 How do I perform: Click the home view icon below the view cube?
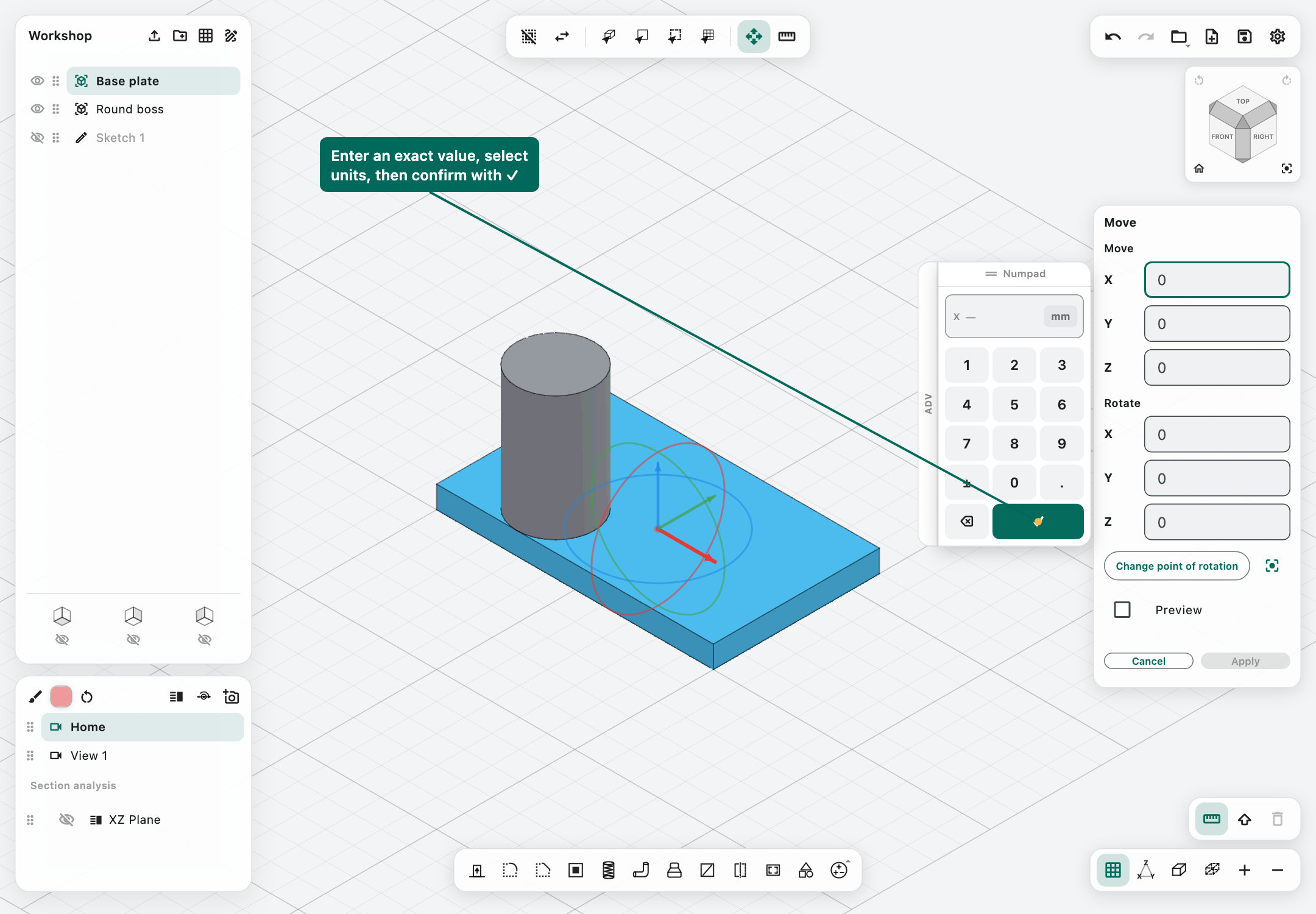click(1199, 169)
